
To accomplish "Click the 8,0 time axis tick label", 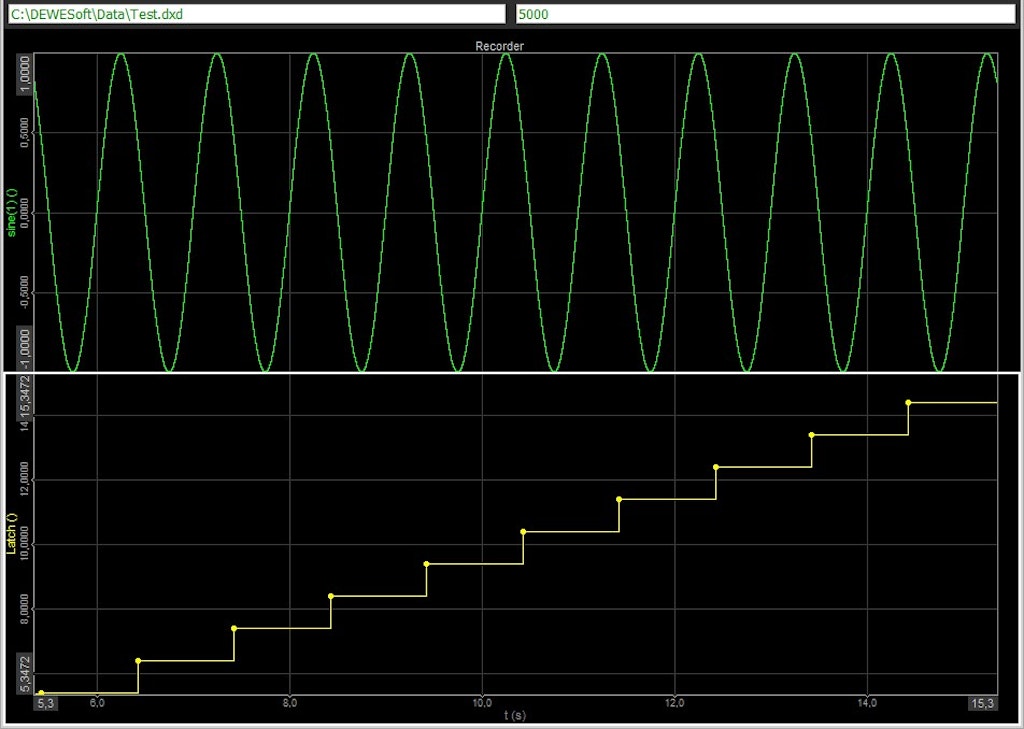I will [x=290, y=704].
